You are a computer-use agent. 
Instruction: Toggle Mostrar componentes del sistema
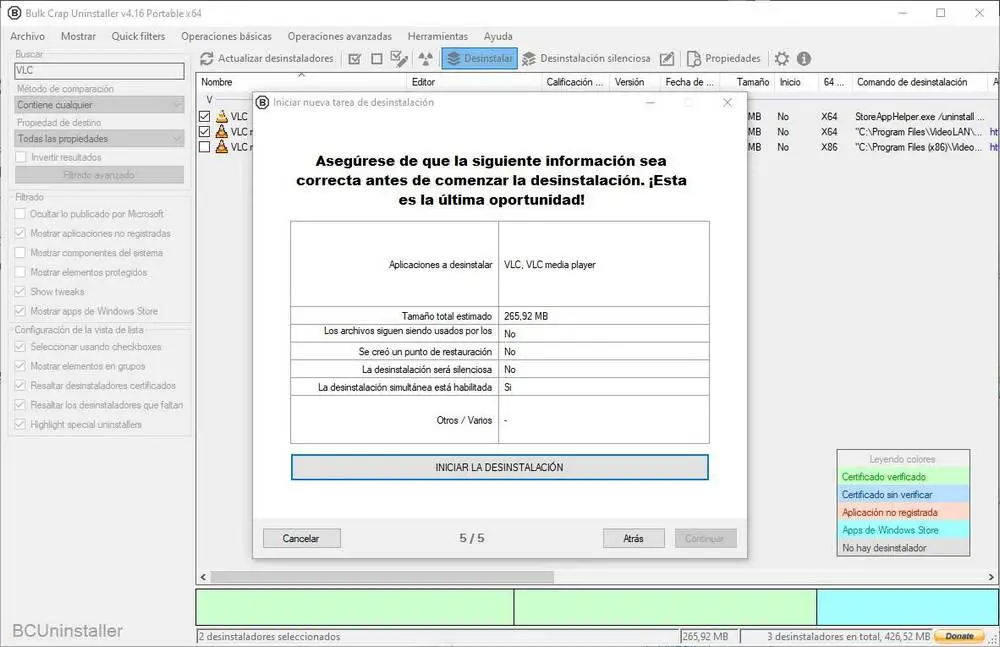point(20,253)
